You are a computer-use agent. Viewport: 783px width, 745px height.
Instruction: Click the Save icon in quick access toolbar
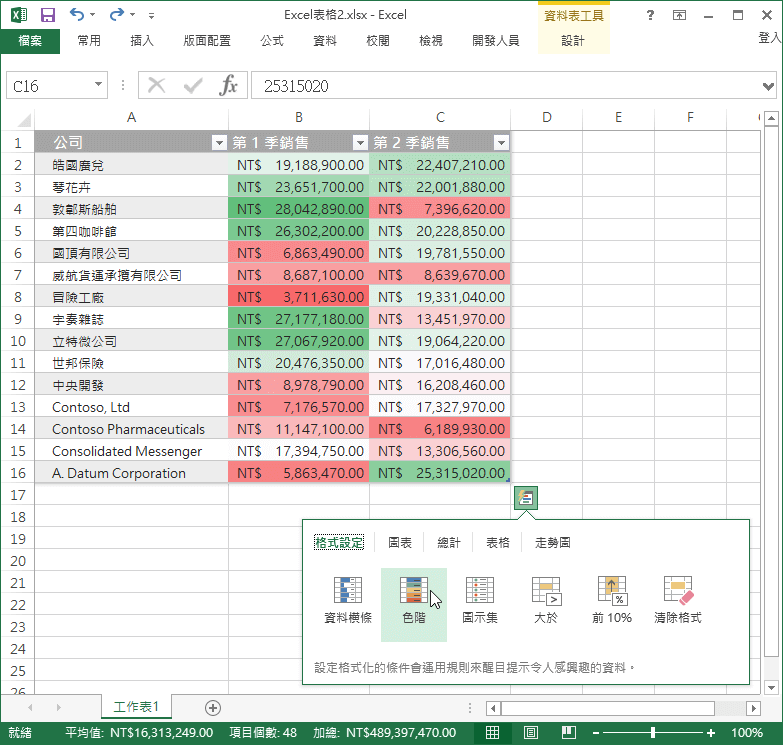(x=47, y=15)
